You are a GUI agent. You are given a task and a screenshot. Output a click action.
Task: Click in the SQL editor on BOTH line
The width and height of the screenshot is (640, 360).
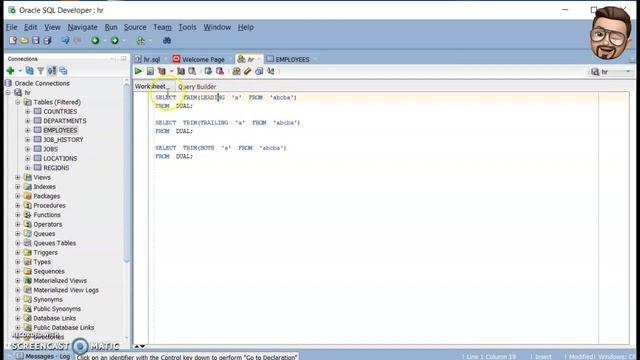220,148
